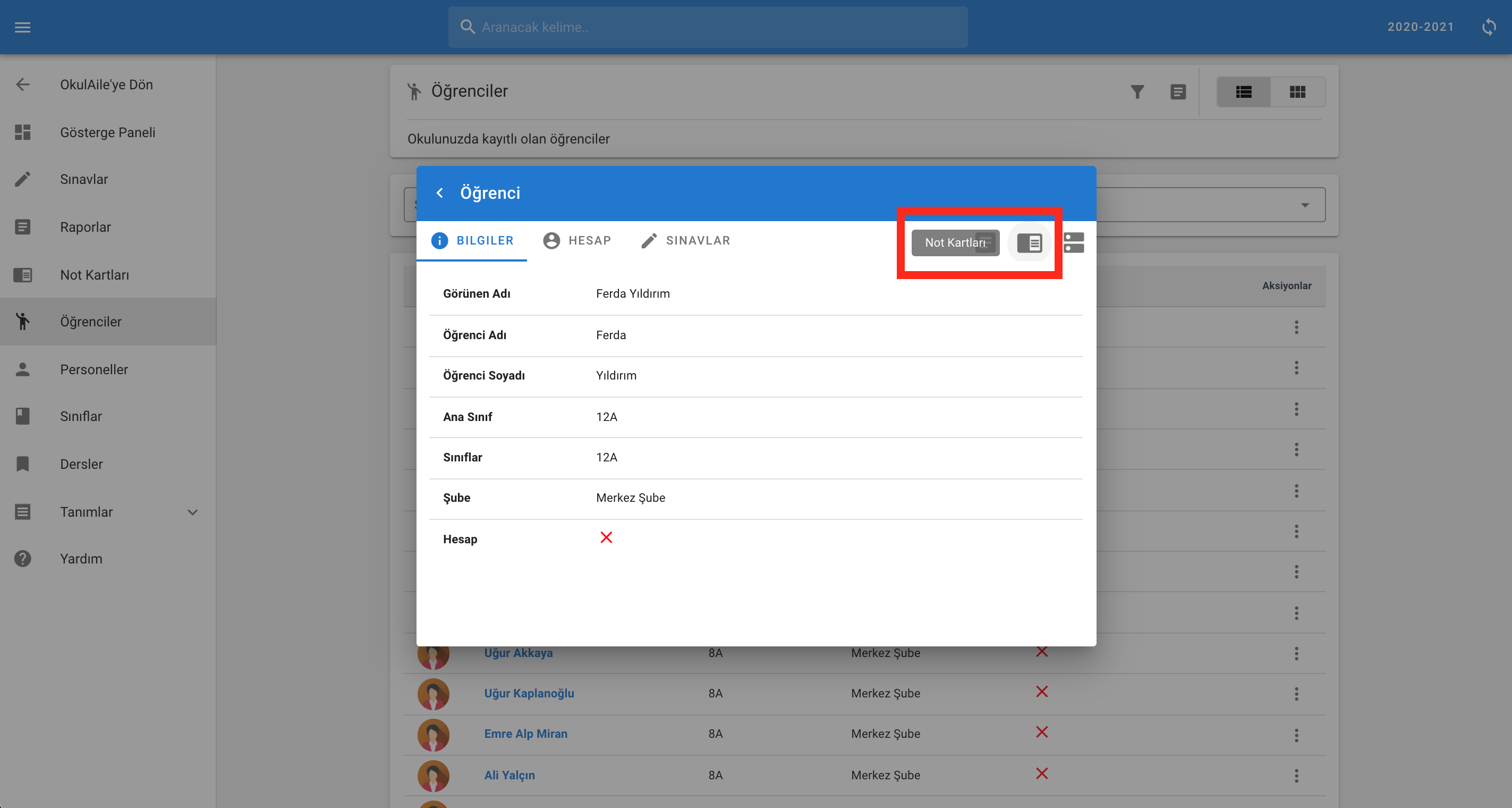Click Emre Alp Miran's avatar thumbnail
The image size is (1512, 808).
(x=433, y=735)
